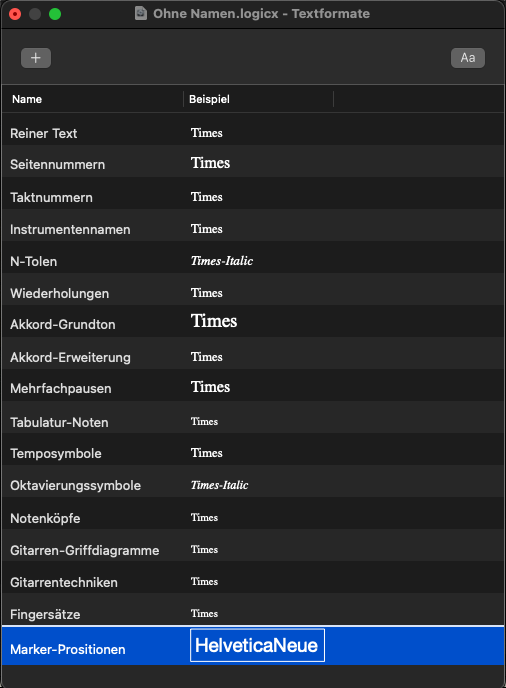Viewport: 506px width, 688px height.
Task: Click the HelveticaNeue example field
Action: [257, 645]
